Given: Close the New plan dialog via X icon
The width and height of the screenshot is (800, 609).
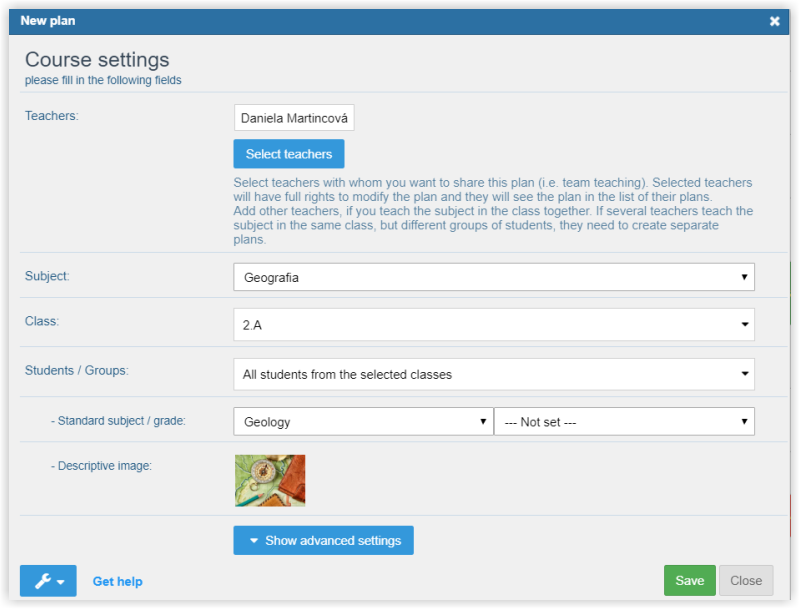Looking at the screenshot, I should [x=774, y=21].
